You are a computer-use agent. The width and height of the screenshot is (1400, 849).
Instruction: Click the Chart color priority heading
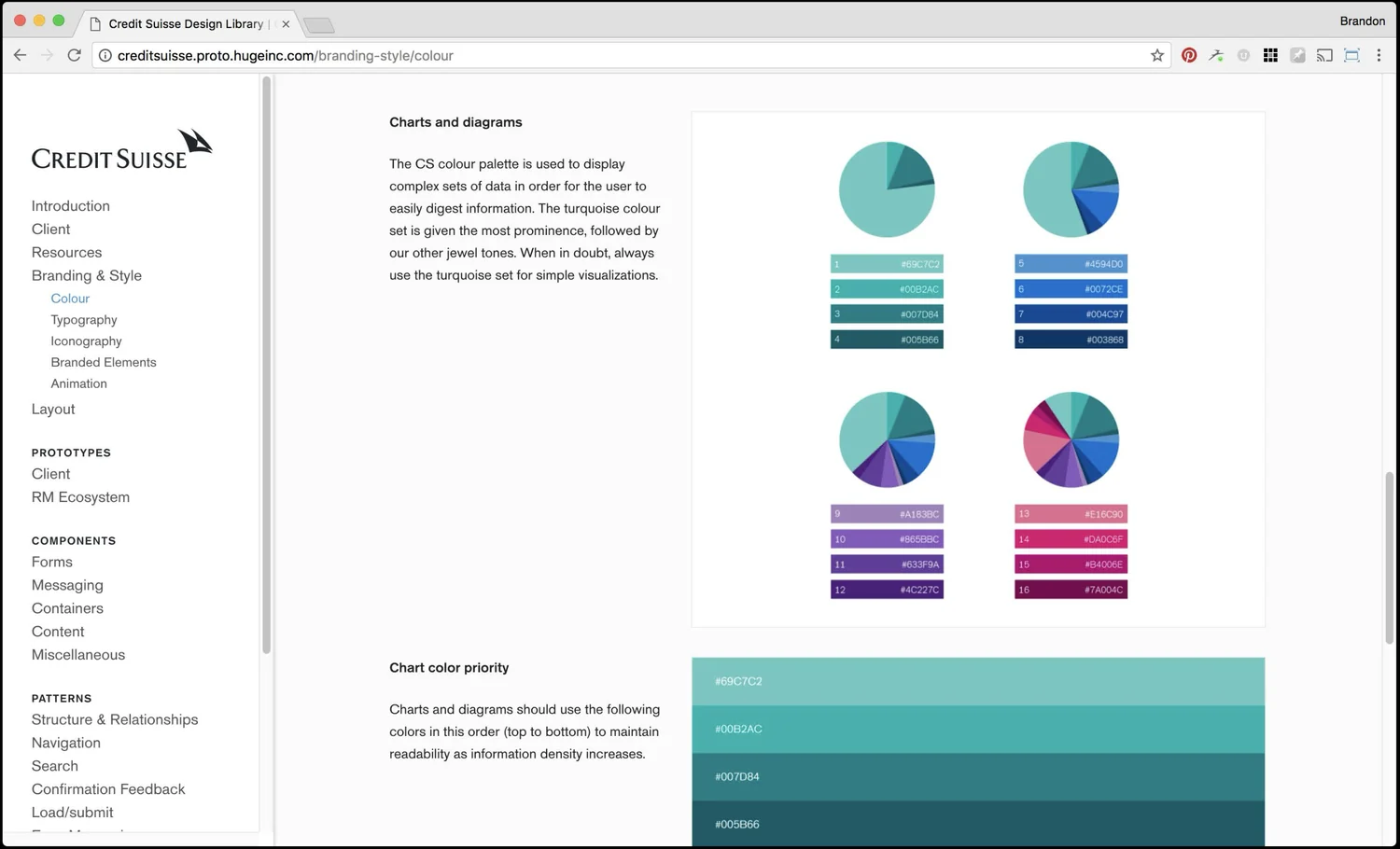pyautogui.click(x=449, y=668)
